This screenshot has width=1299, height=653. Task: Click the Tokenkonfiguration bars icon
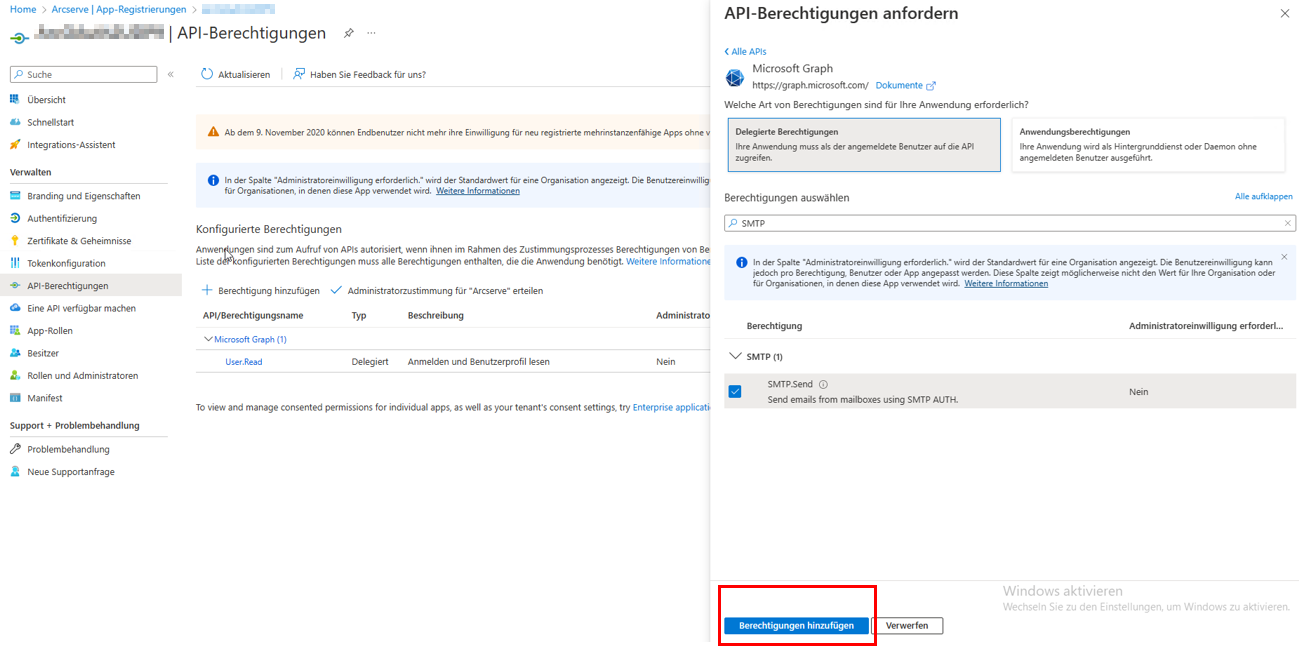click(15, 263)
